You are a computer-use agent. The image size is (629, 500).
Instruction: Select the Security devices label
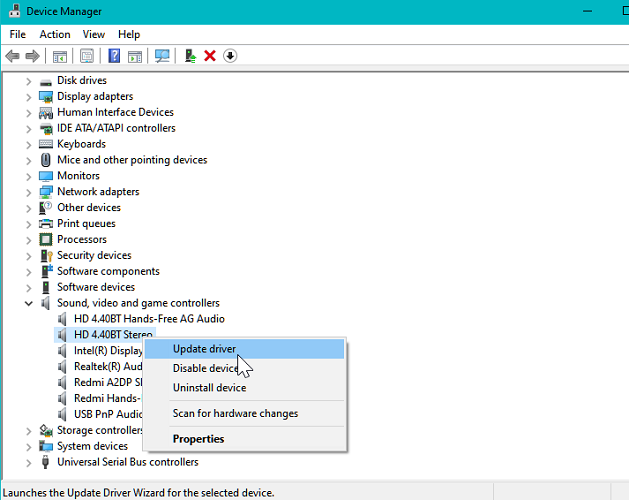point(94,255)
